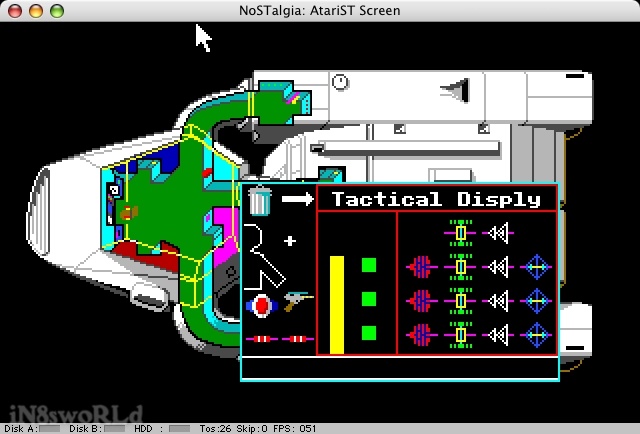The image size is (640, 434).
Task: Click the left red fuse on the magenta wire
Action: pyautogui.click(x=262, y=339)
